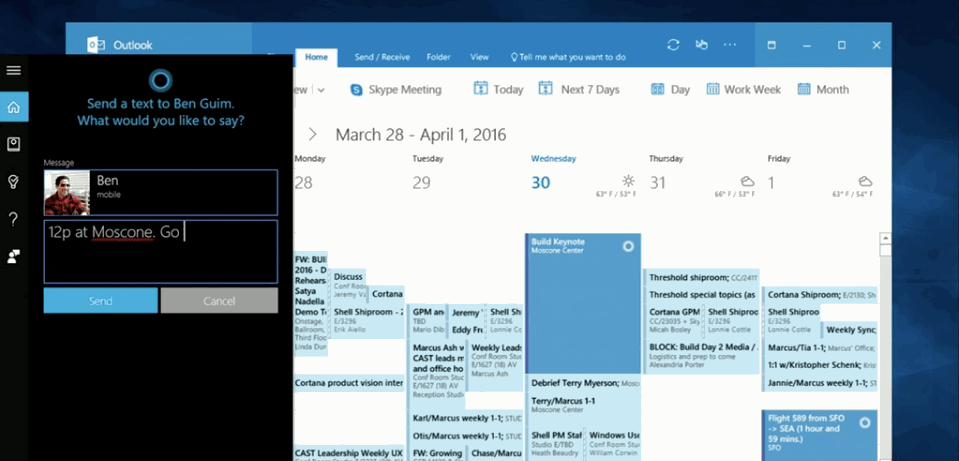Open Threshold shiproom event
Screen dimensions: 959x461
pos(701,278)
